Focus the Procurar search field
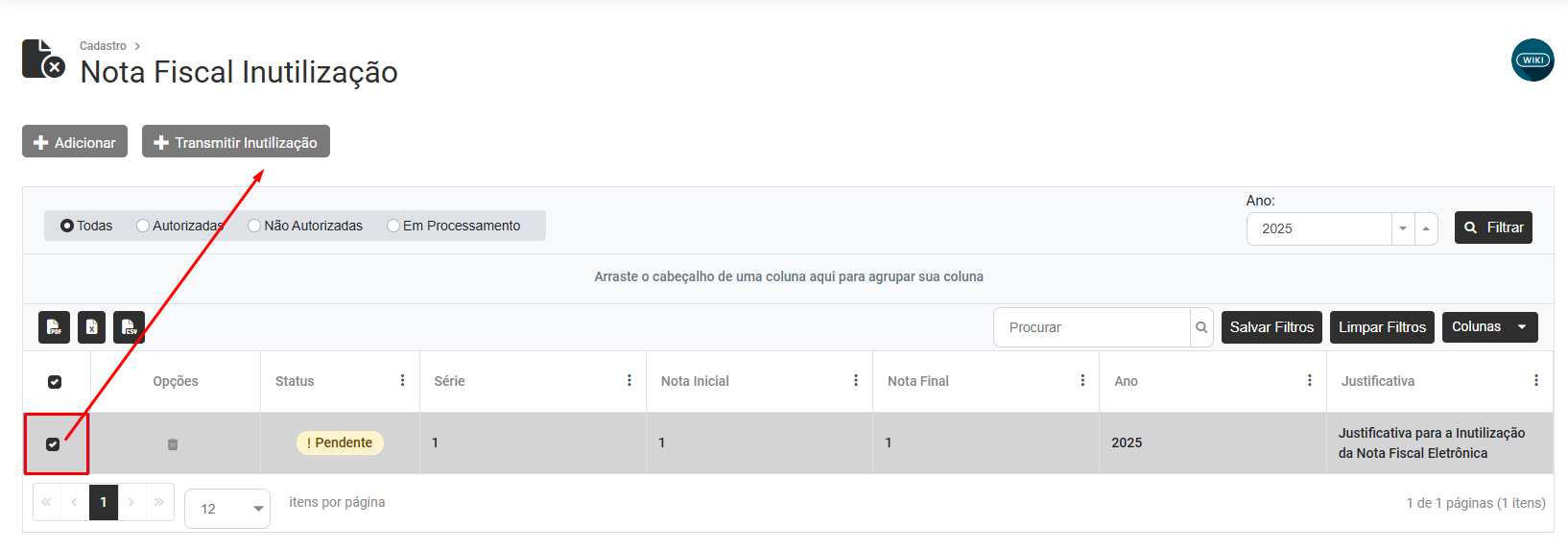Screen dimensions: 1568x550 1091,327
